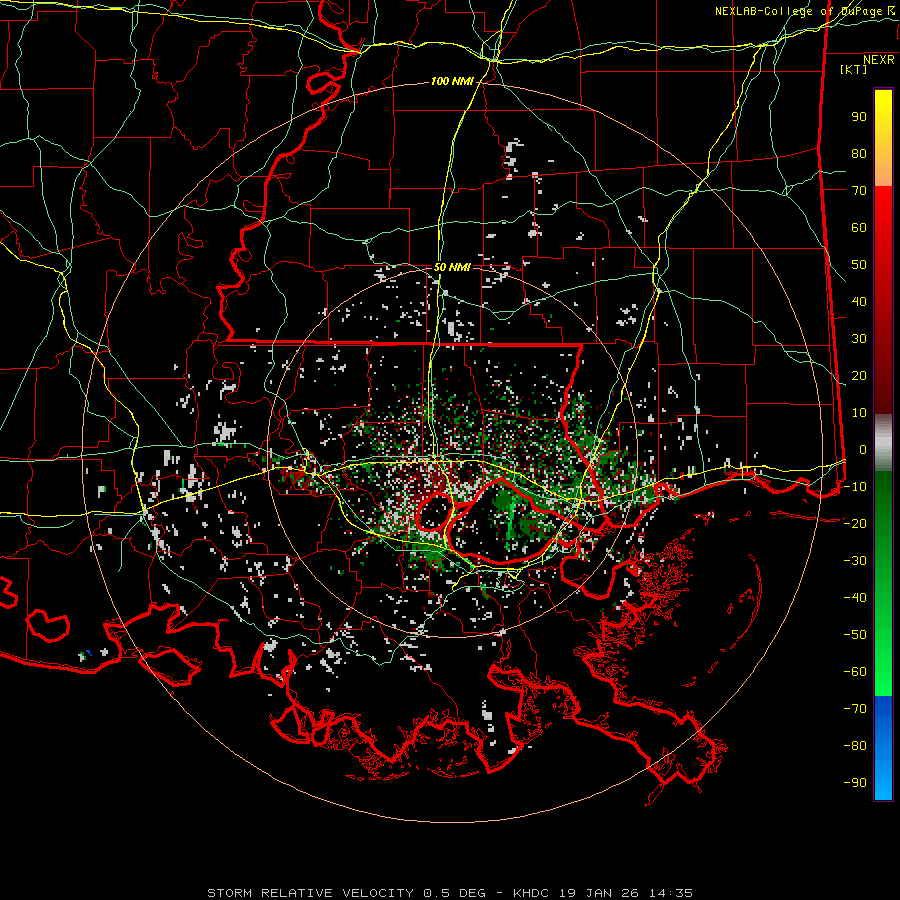Select the 100 NMI range ring label

452,82
